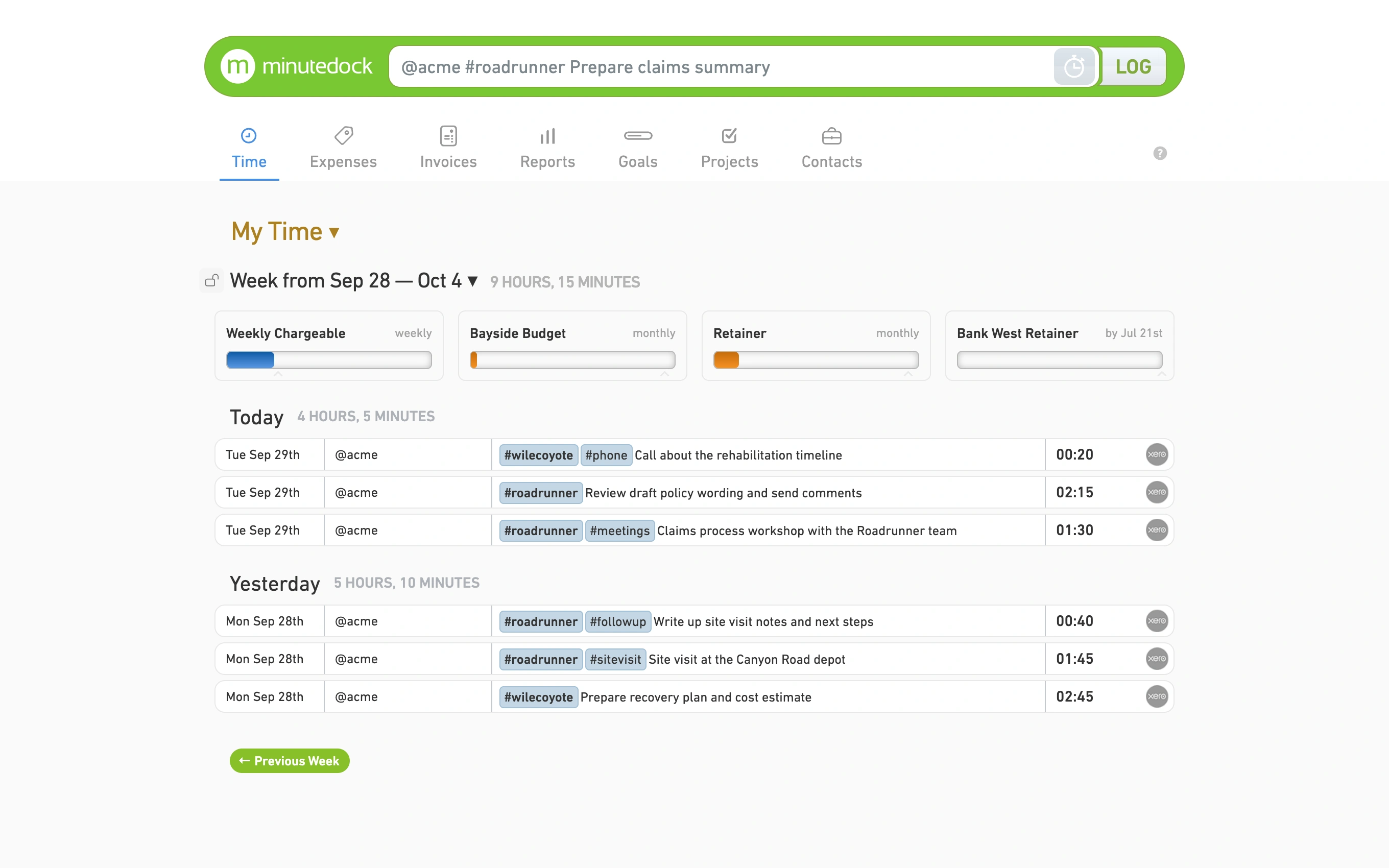Viewport: 1389px width, 868px height.
Task: Open the Contacts tab
Action: pos(832,148)
